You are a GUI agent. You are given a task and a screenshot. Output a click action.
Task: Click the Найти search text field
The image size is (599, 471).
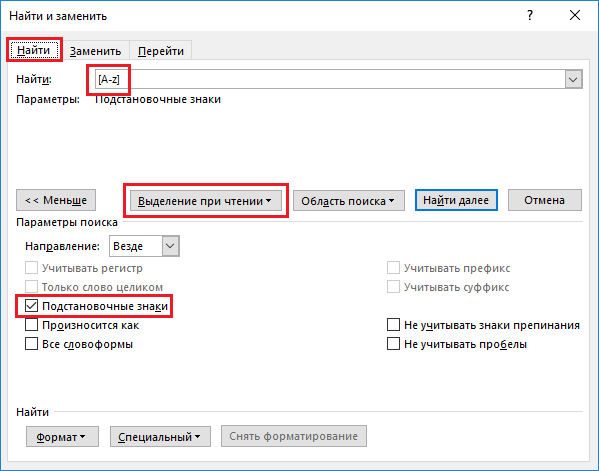[329, 79]
